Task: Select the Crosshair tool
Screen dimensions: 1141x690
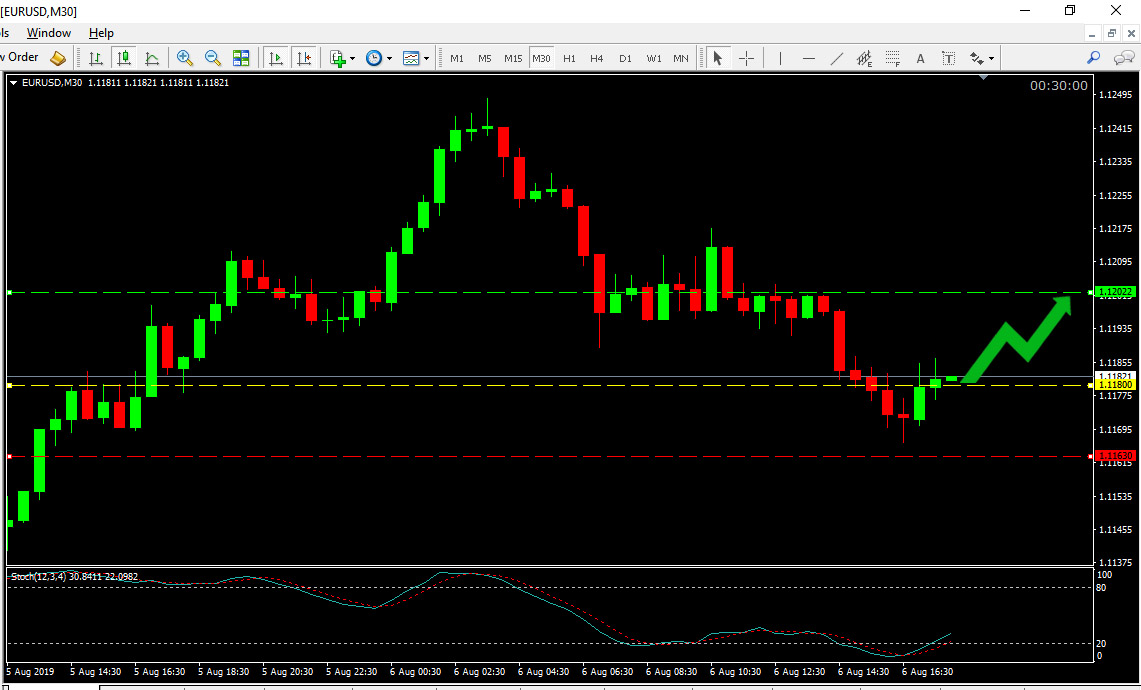Action: [x=746, y=58]
